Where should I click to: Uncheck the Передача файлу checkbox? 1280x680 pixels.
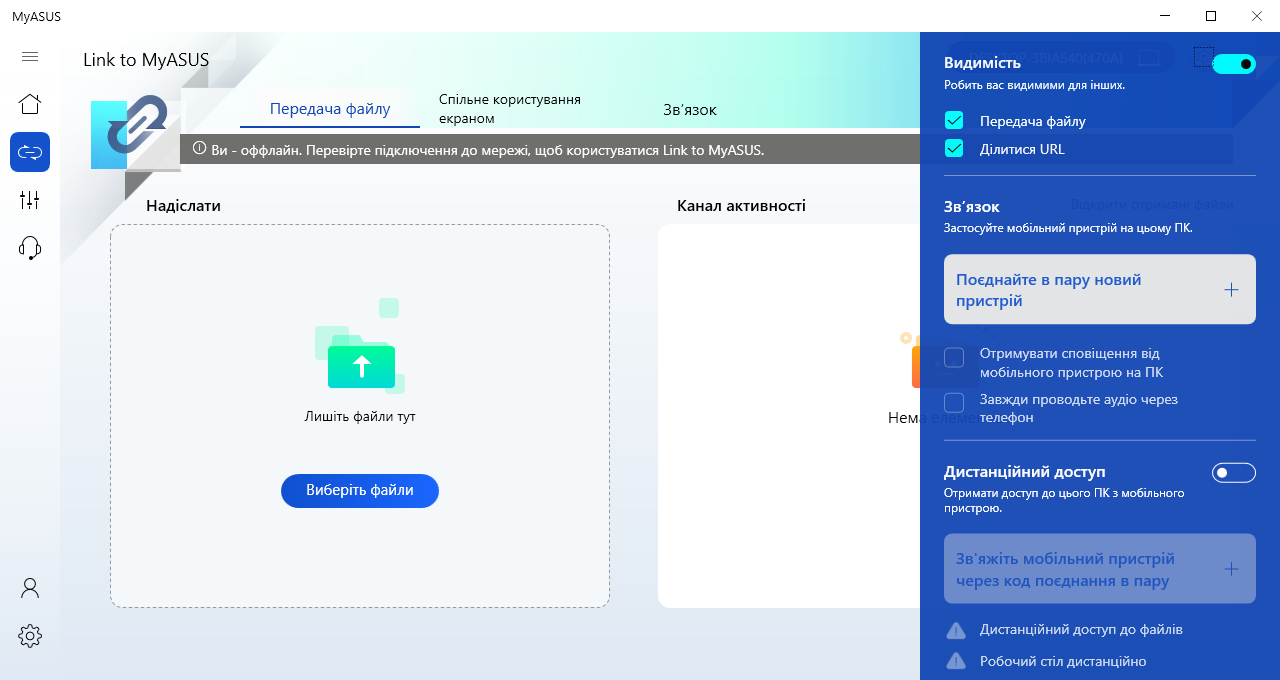point(954,121)
